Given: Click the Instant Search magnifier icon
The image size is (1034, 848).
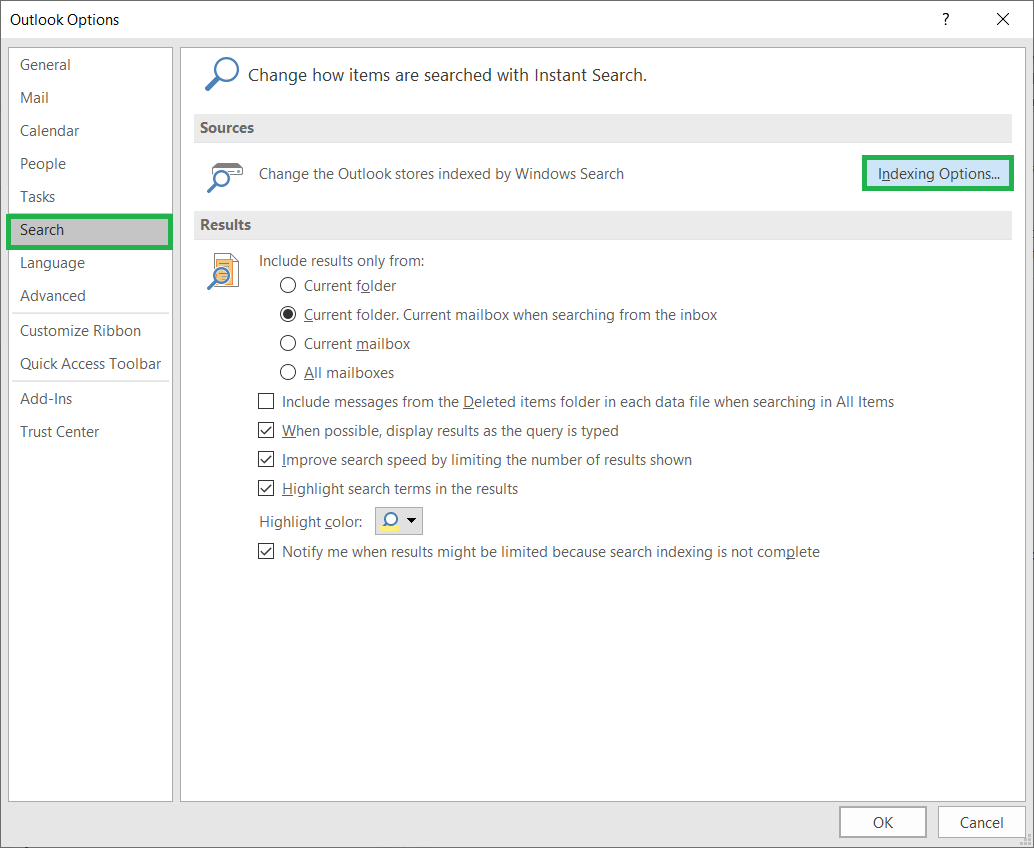Looking at the screenshot, I should point(222,74).
